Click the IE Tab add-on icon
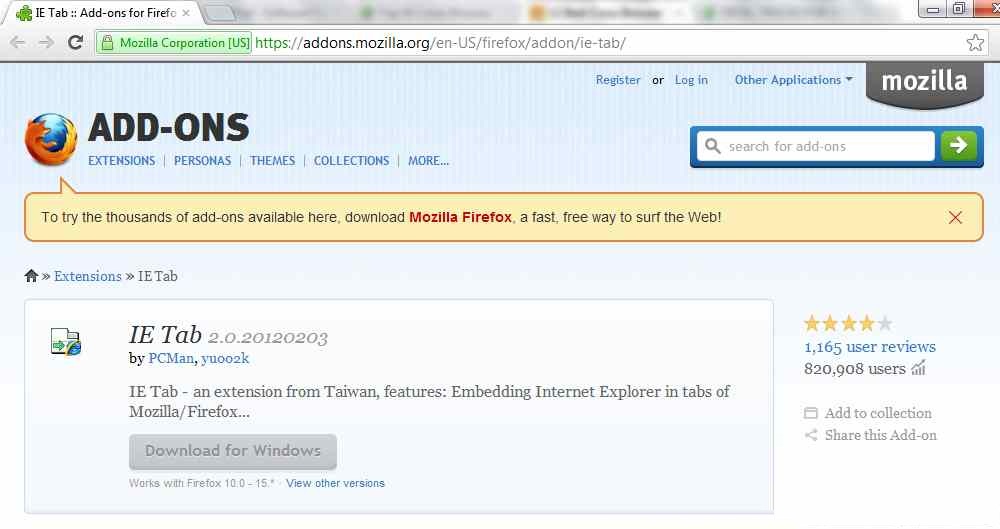The image size is (1000, 529). click(x=66, y=341)
